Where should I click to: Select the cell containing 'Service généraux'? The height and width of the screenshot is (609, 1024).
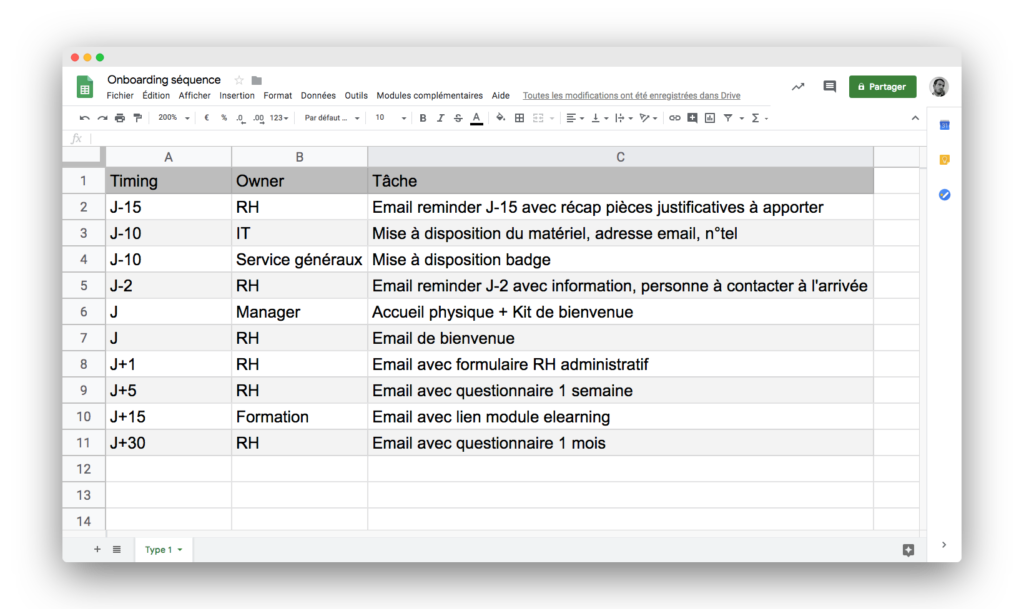[300, 260]
